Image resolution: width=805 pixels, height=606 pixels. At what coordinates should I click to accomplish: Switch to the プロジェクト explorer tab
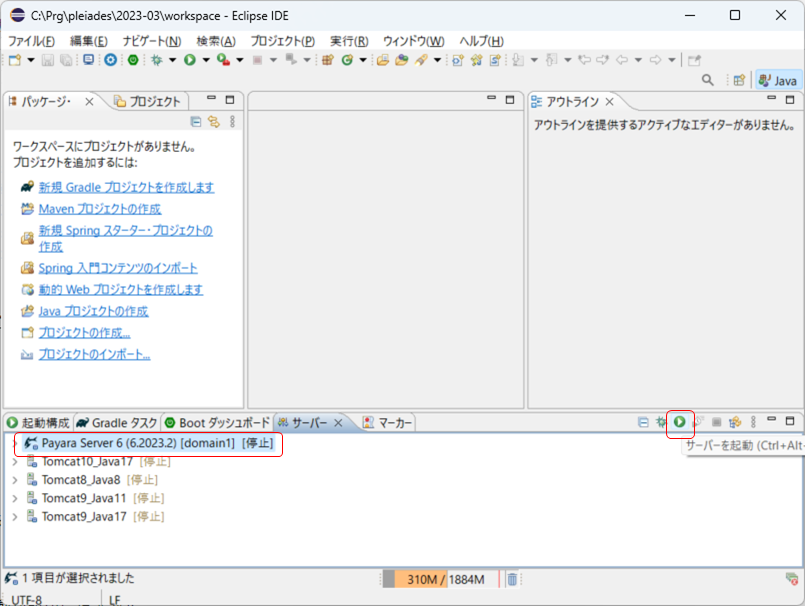point(147,102)
